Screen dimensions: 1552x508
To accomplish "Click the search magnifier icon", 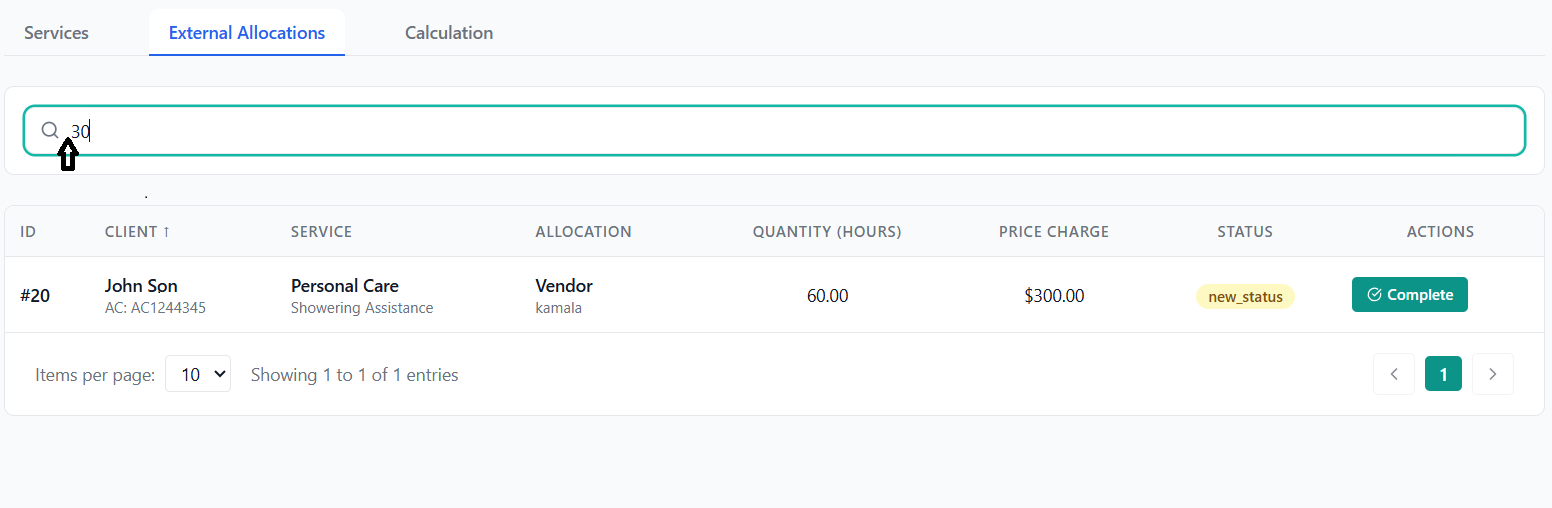I will [50, 130].
